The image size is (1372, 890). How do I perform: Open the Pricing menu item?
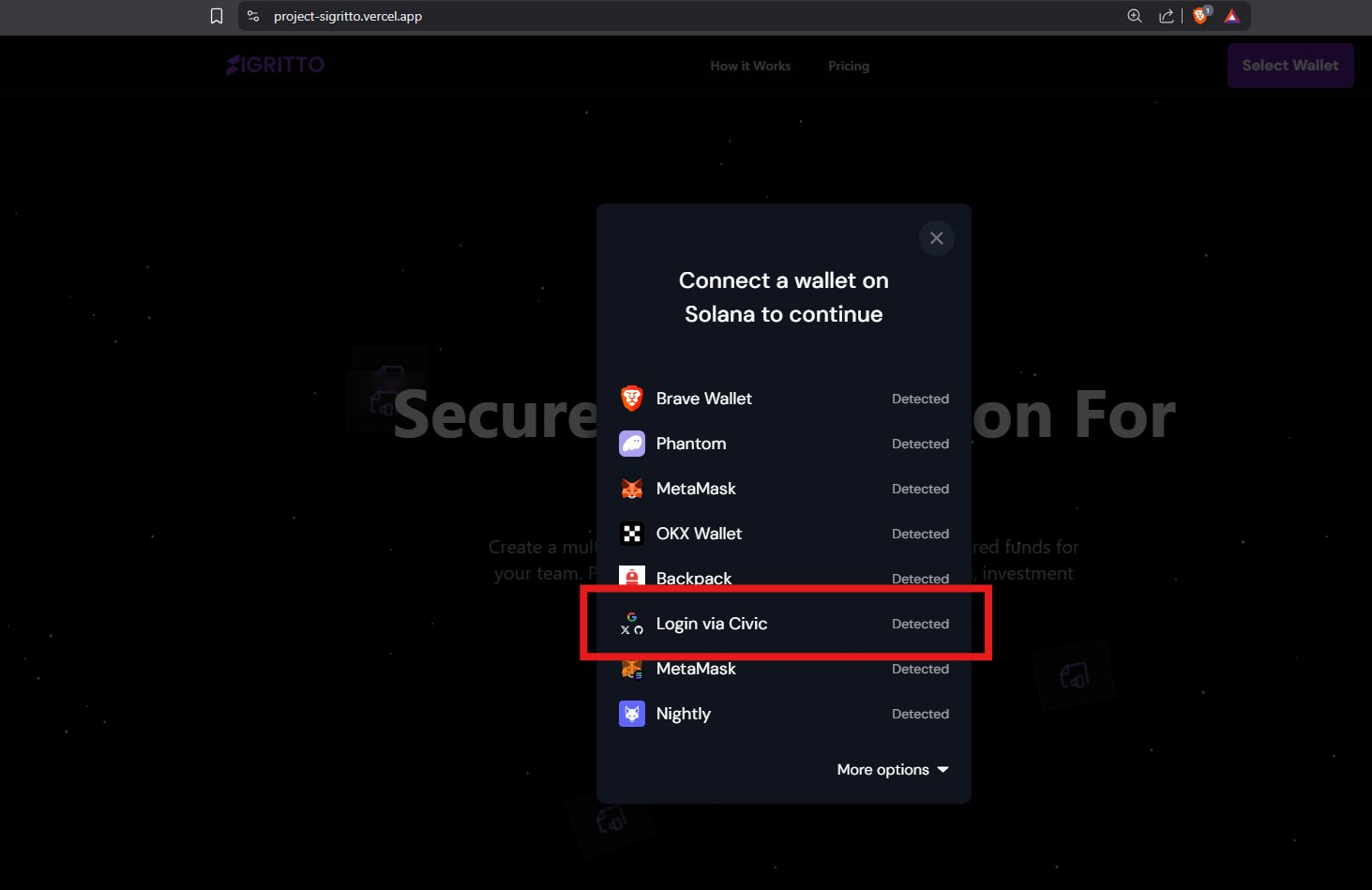[x=849, y=66]
